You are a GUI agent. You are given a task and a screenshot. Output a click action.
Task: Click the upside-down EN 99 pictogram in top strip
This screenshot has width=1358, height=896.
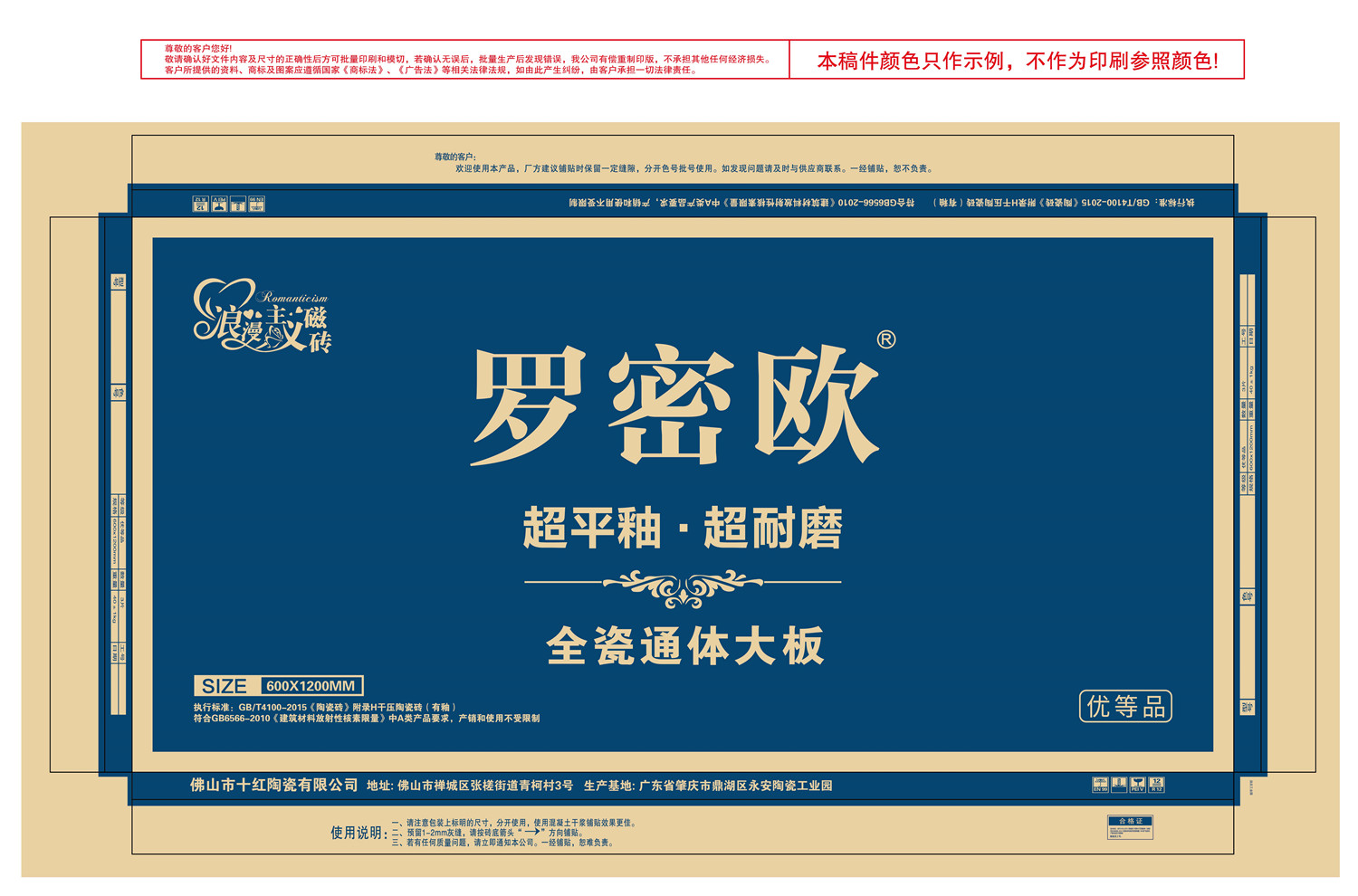coord(256,205)
